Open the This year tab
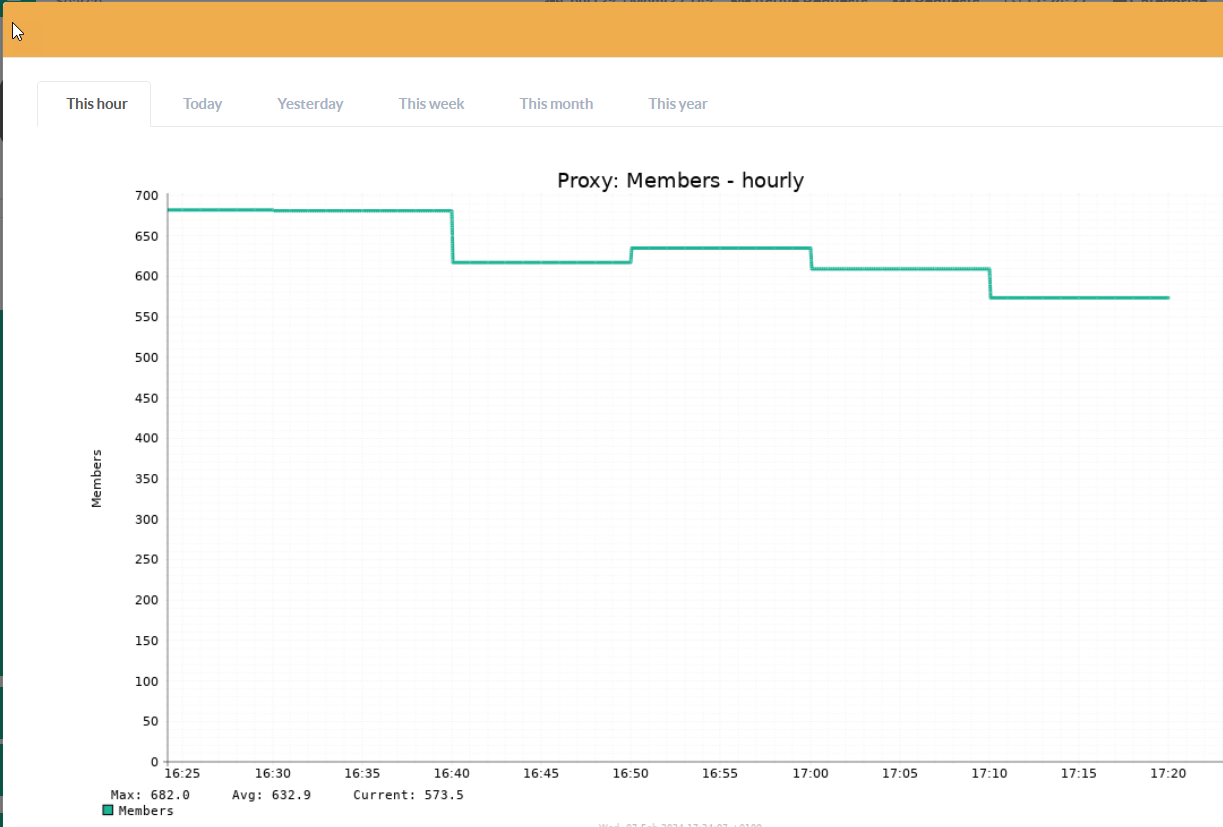 [x=677, y=104]
